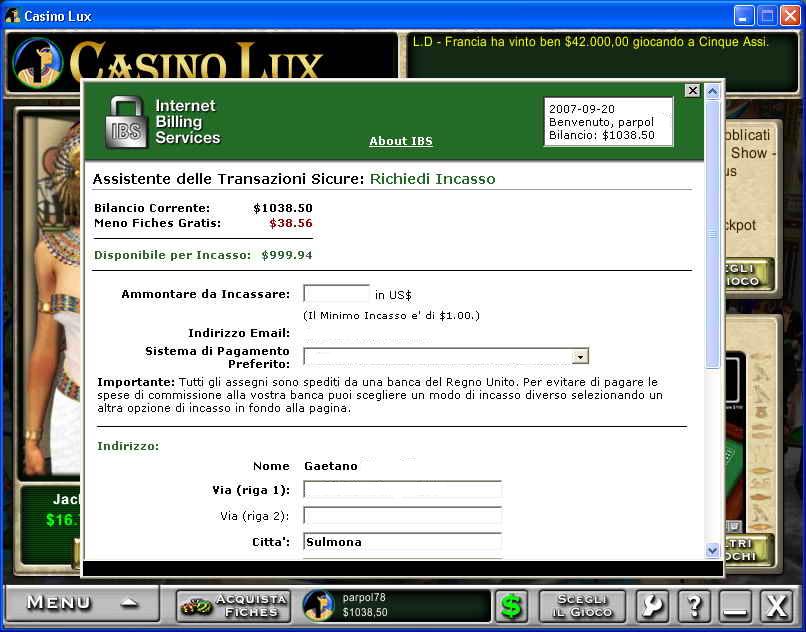Click the poker chips icon on Acquista Fiches
Viewport: 806px width, 632px height.
(x=196, y=607)
